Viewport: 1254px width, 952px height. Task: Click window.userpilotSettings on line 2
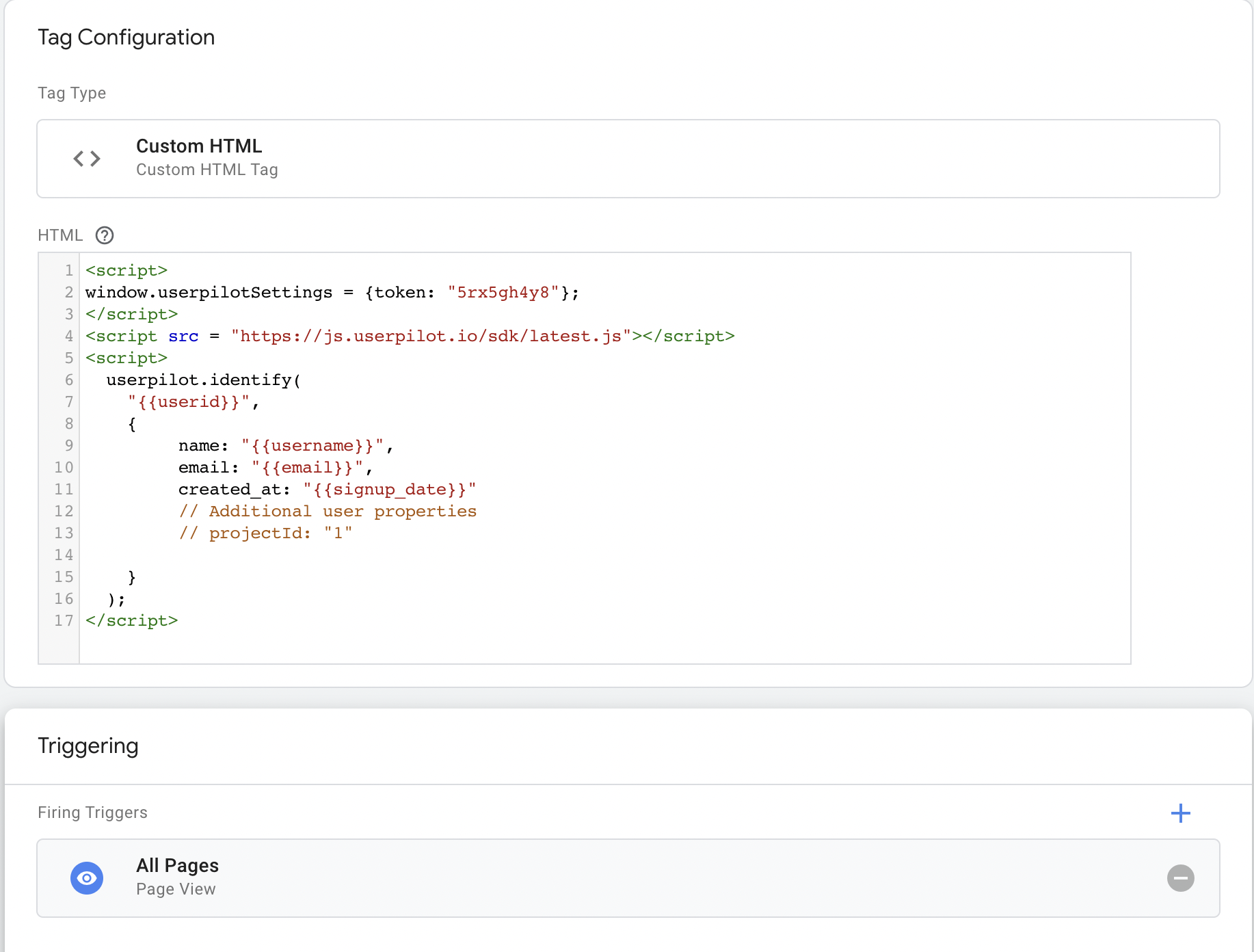tap(209, 293)
